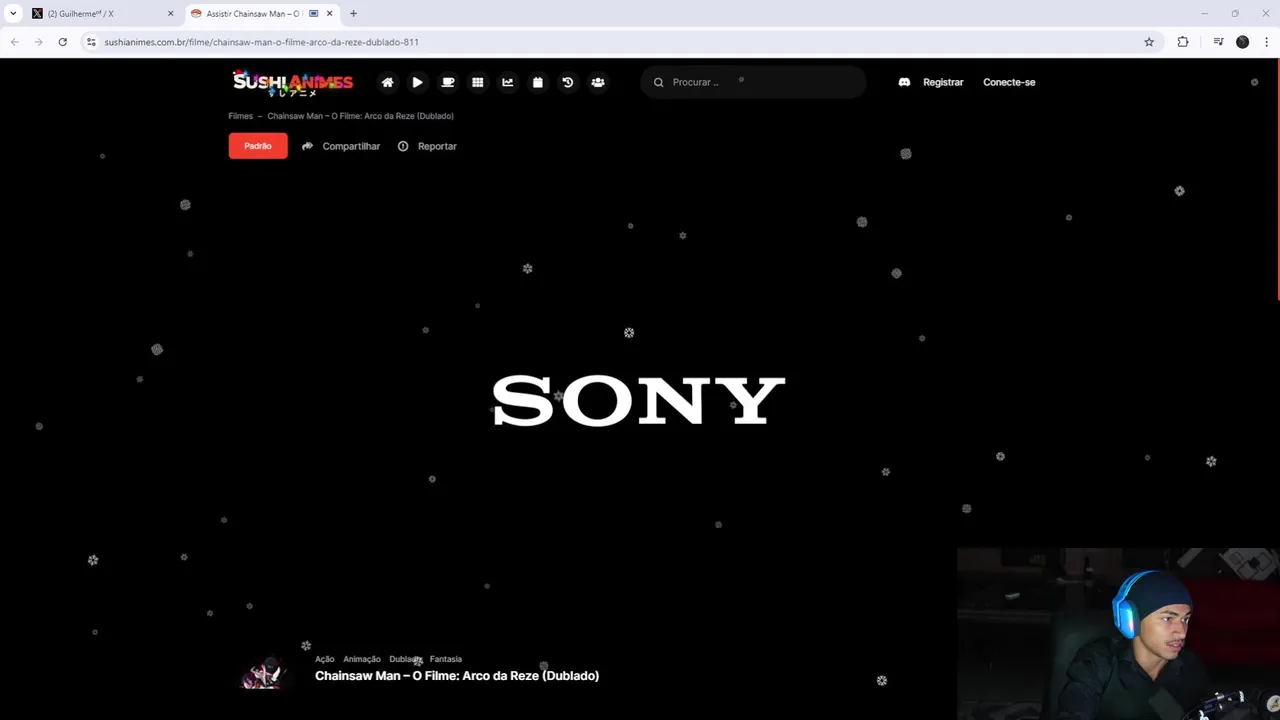Bookmark page with the star icon
This screenshot has width=1280, height=720.
click(1149, 42)
